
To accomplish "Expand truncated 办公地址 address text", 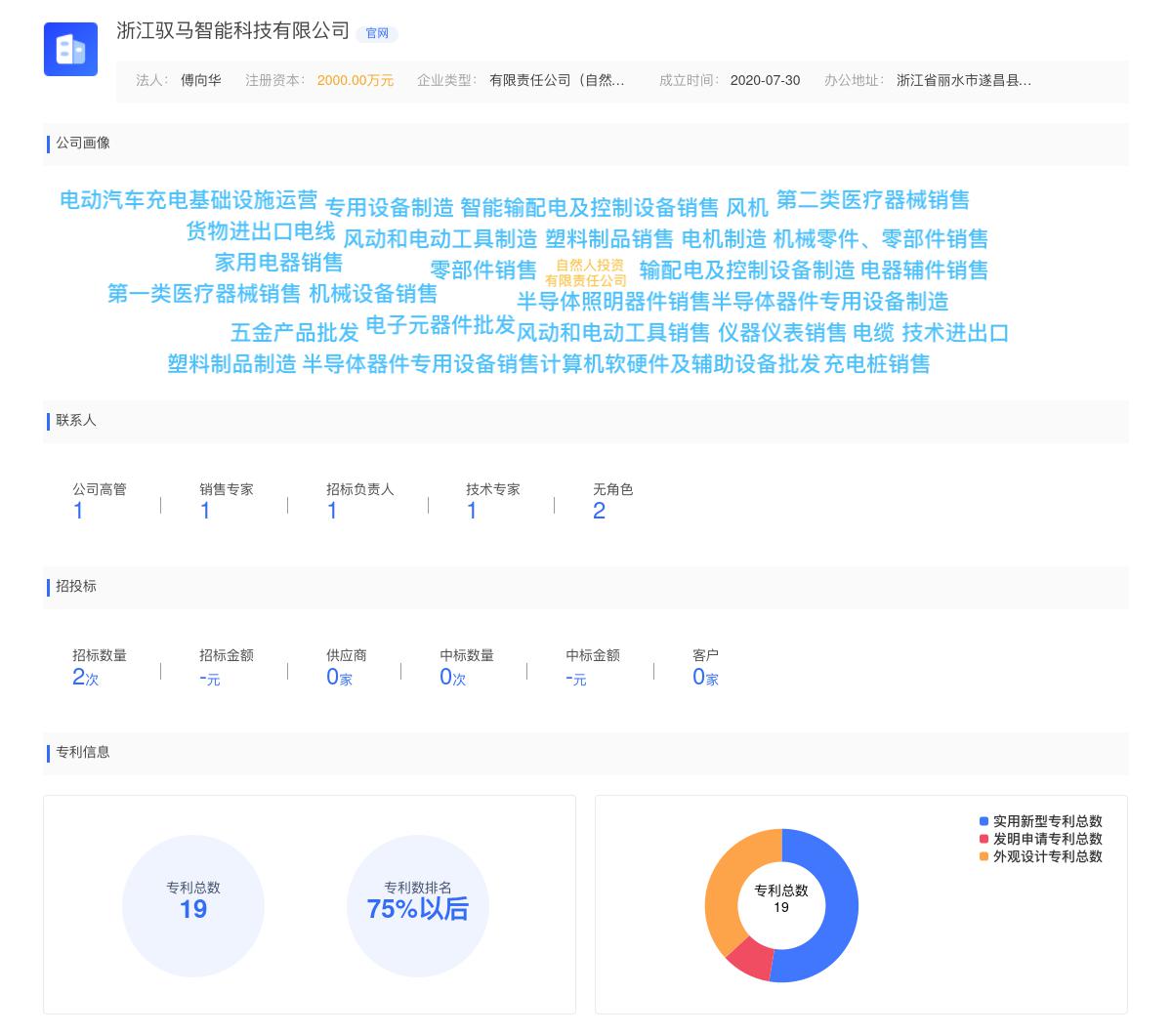I will 963,80.
